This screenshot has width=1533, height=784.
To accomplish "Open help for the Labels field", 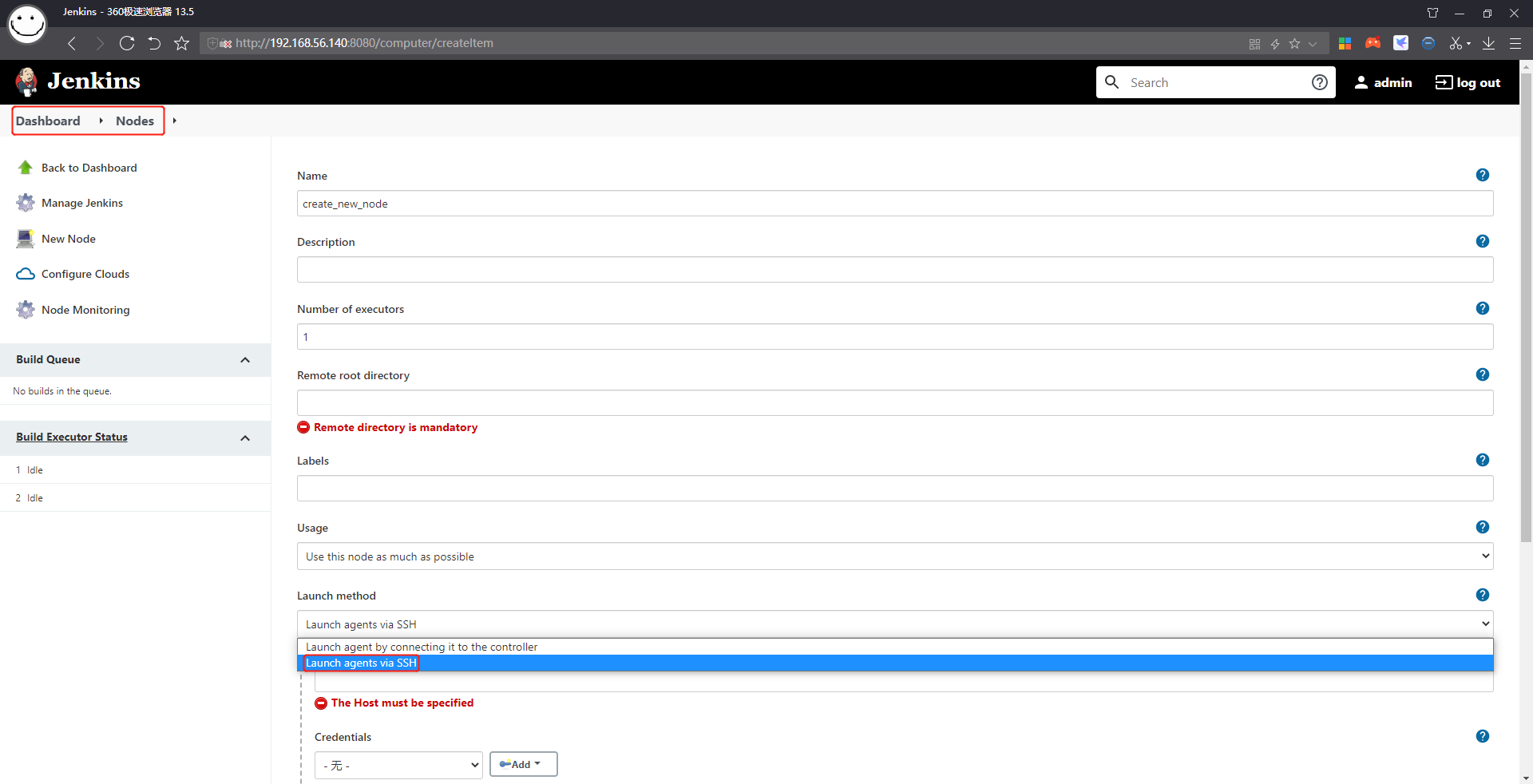I will tap(1483, 460).
